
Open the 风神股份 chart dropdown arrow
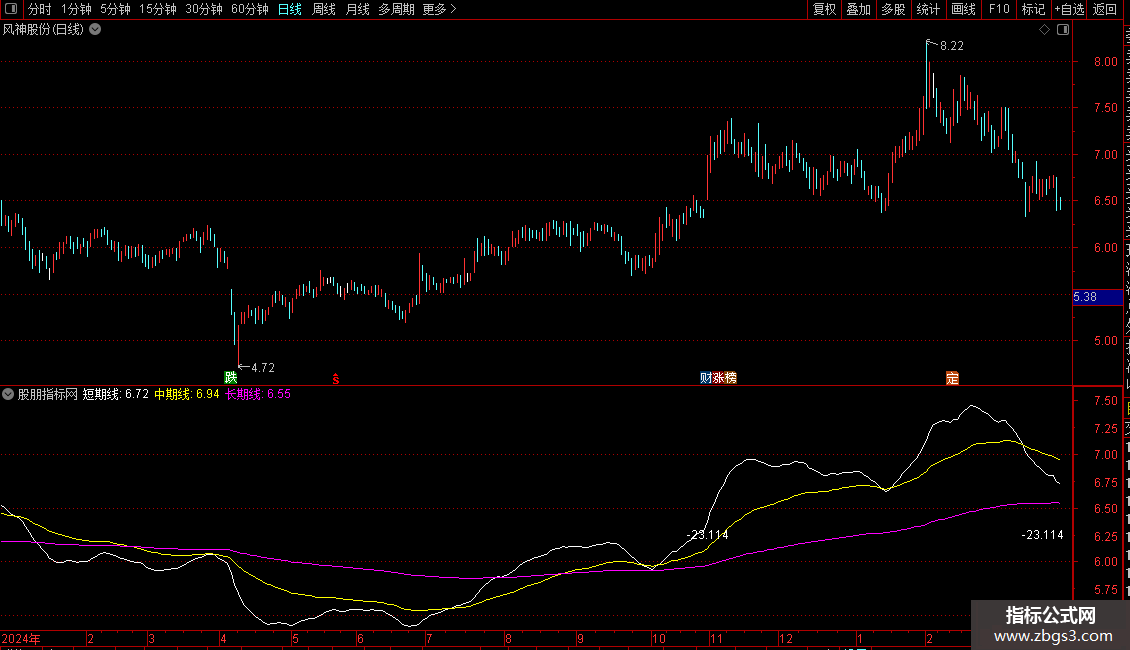click(x=95, y=30)
